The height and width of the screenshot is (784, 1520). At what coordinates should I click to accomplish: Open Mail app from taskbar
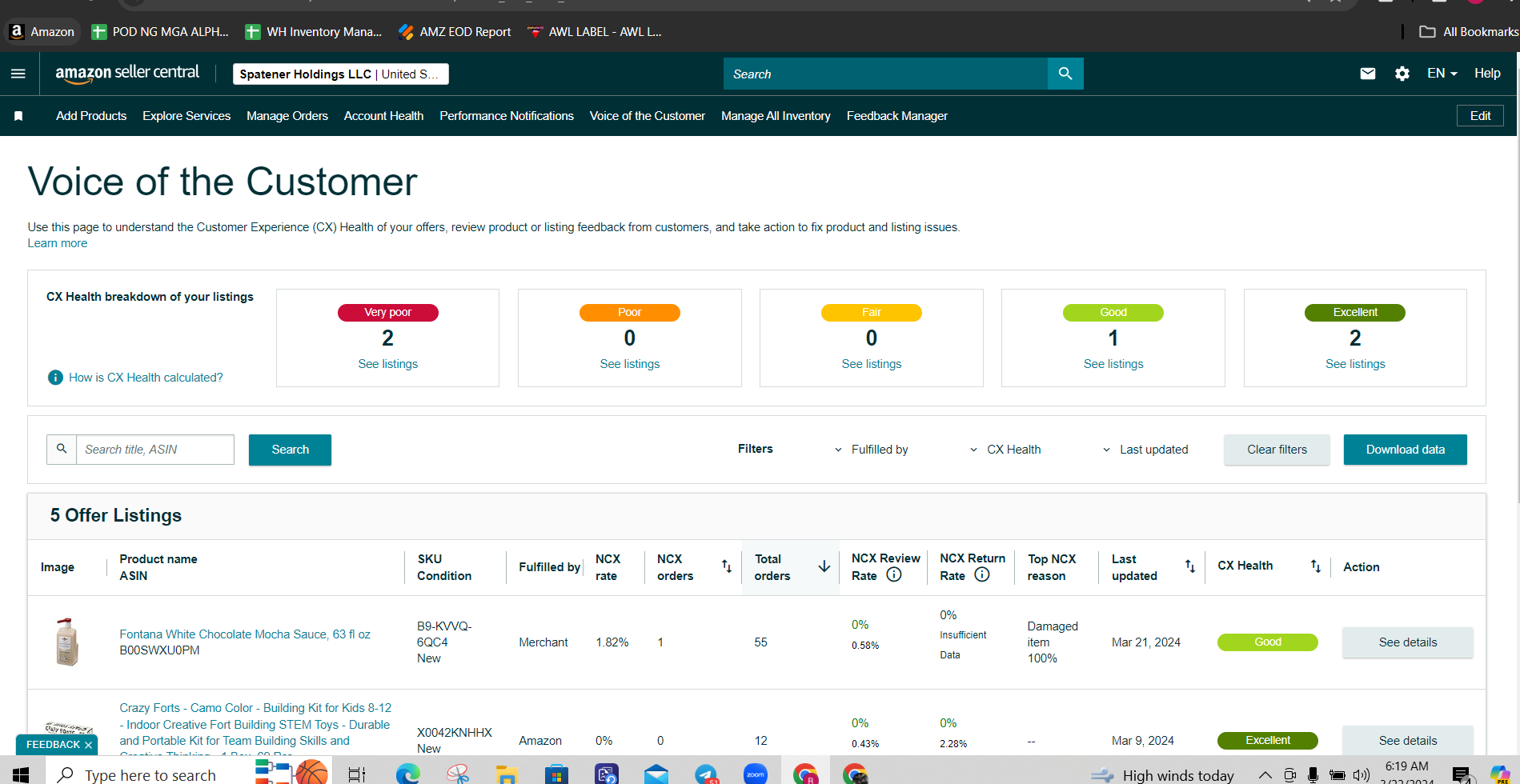click(x=656, y=774)
